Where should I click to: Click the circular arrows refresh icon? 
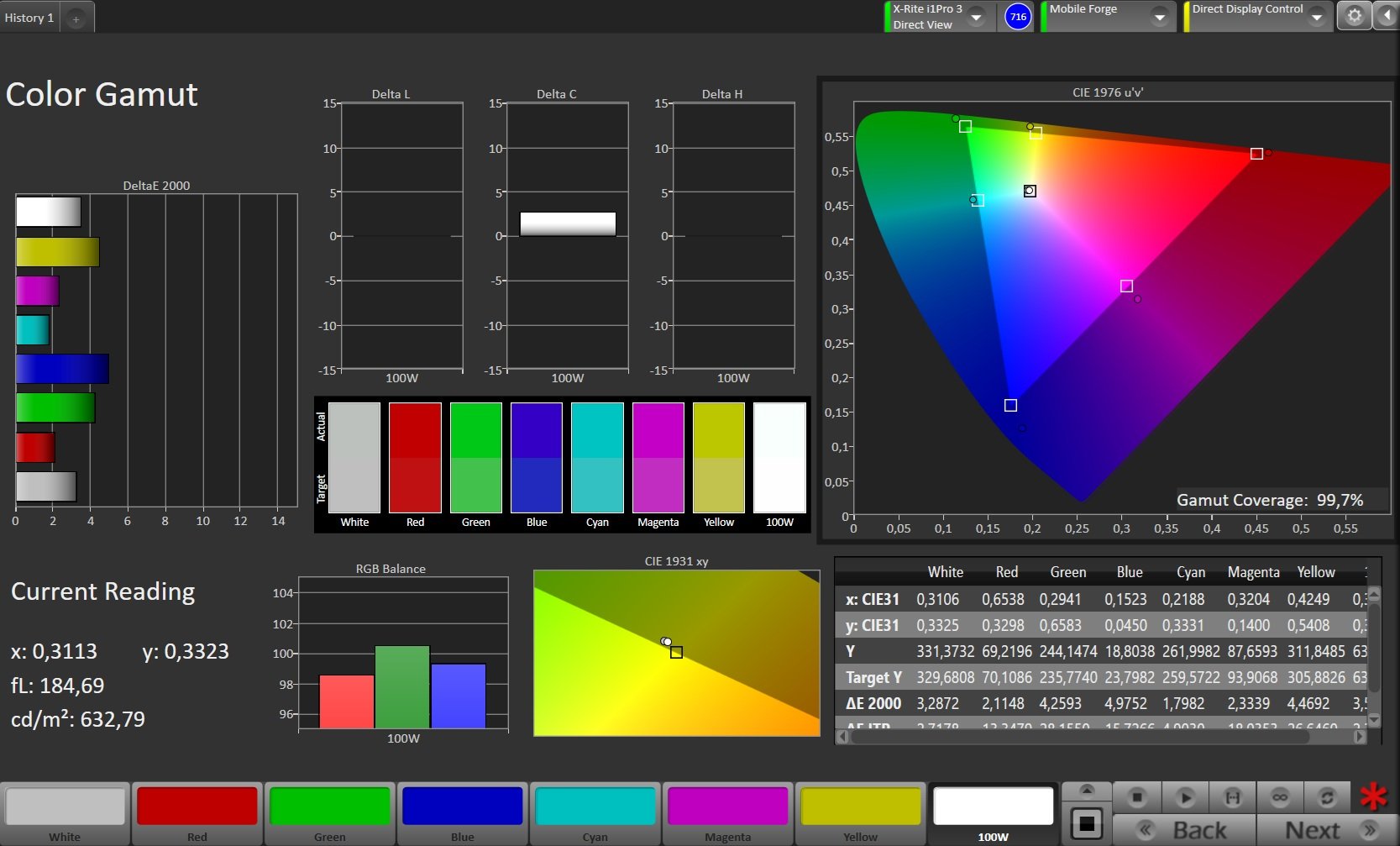[x=1327, y=796]
